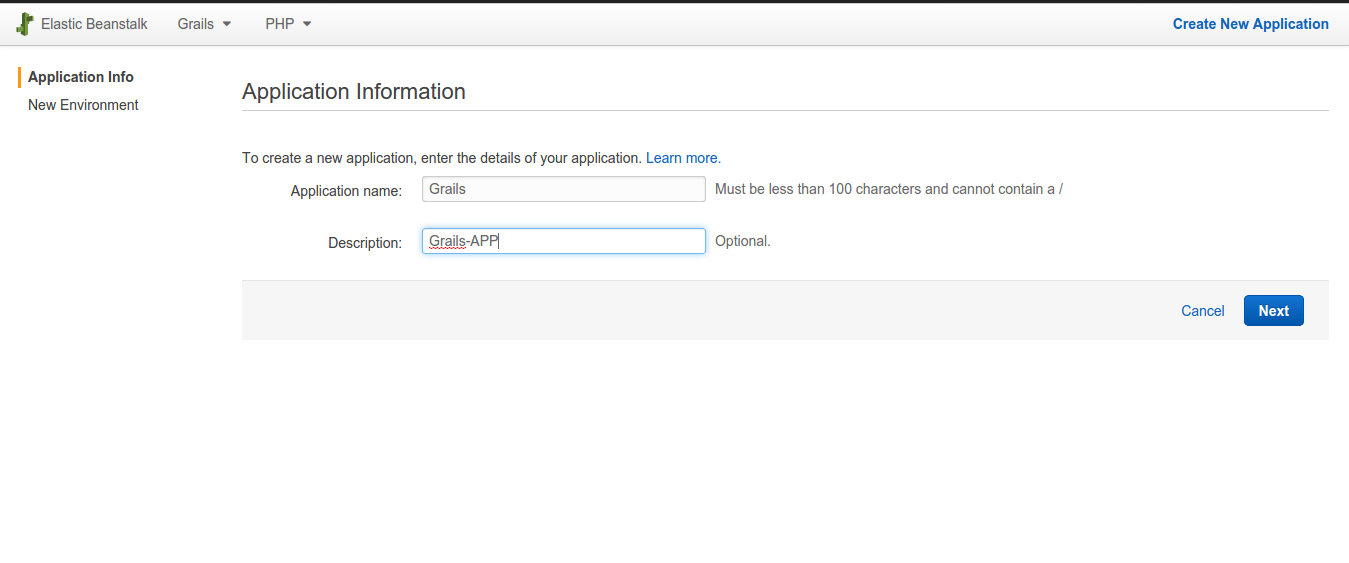Image resolution: width=1349 pixels, height=563 pixels.
Task: Follow the Learn more link
Action: pos(683,158)
